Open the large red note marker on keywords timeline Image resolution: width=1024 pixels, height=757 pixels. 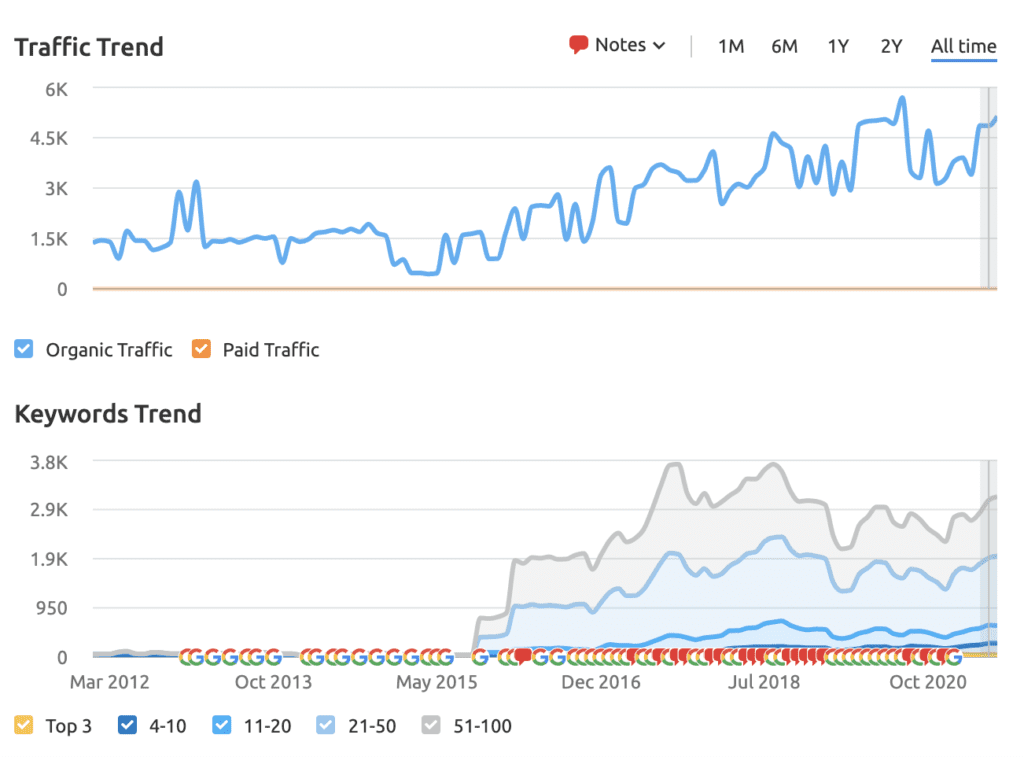523,655
